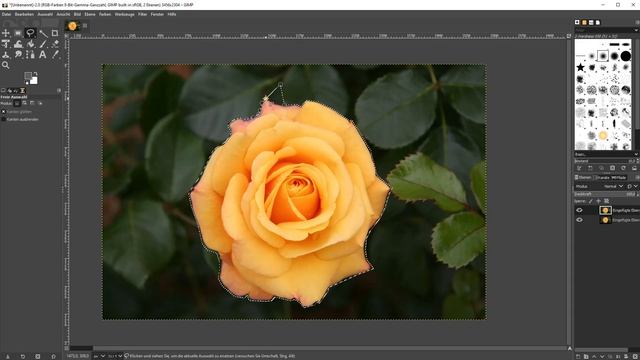Select the Crop tool
The image size is (640, 360).
click(x=55, y=33)
